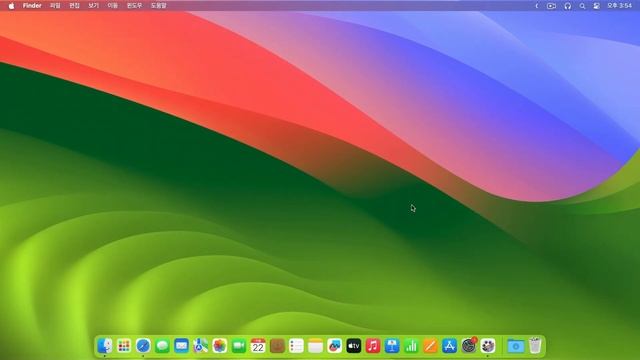
Task: Open Control Center from menu bar
Action: point(597,6)
